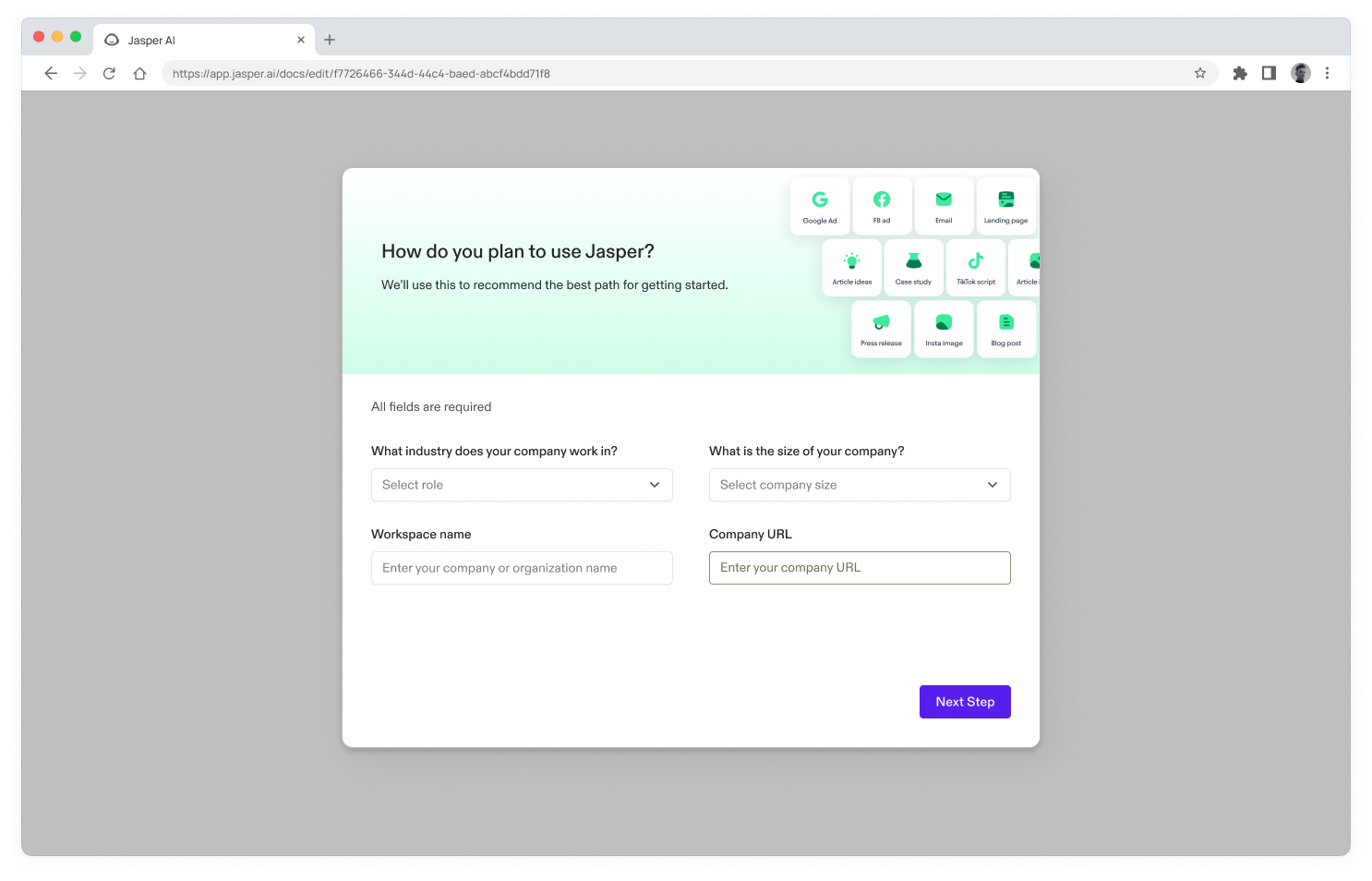This screenshot has width=1372, height=881.
Task: Click the Press release megaphone icon
Action: (881, 328)
